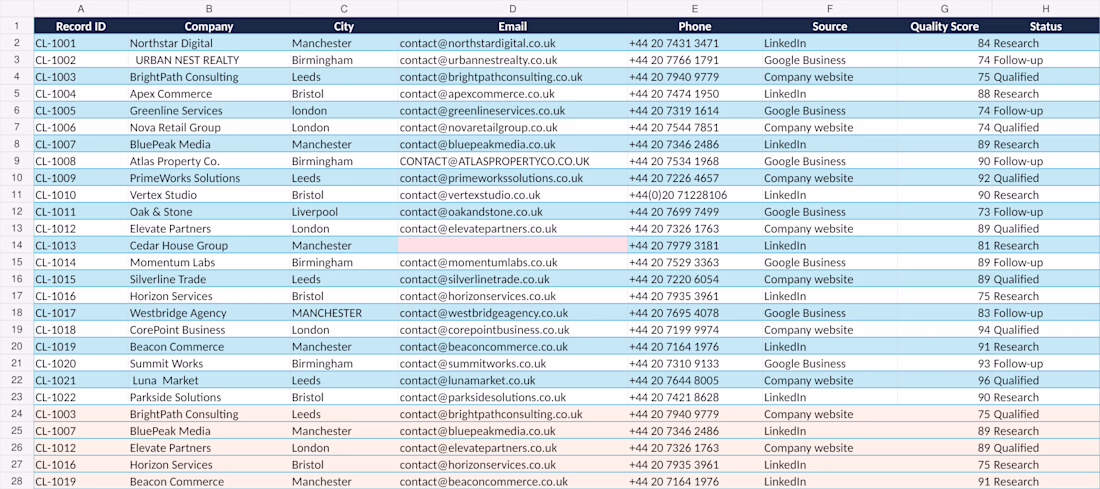
Task: Select column G header letter
Action: (x=945, y=8)
